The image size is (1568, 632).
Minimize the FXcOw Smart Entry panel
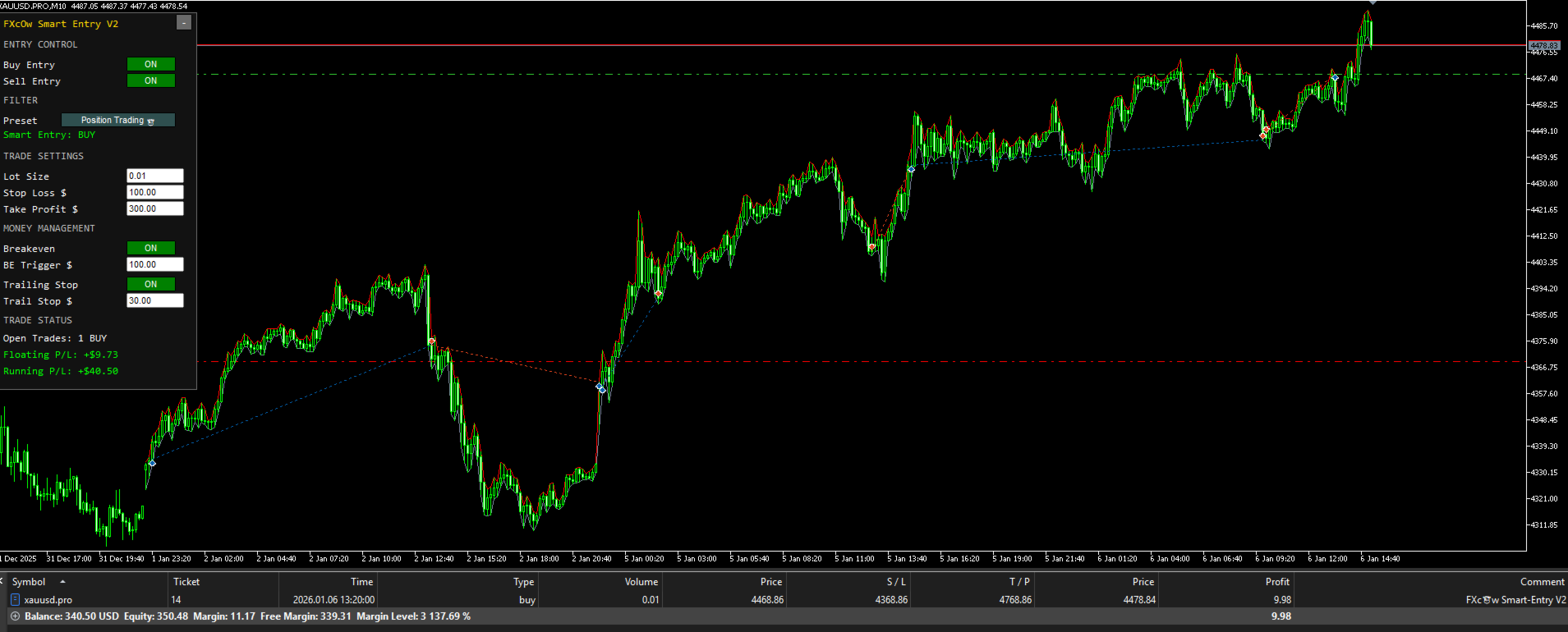pos(184,23)
